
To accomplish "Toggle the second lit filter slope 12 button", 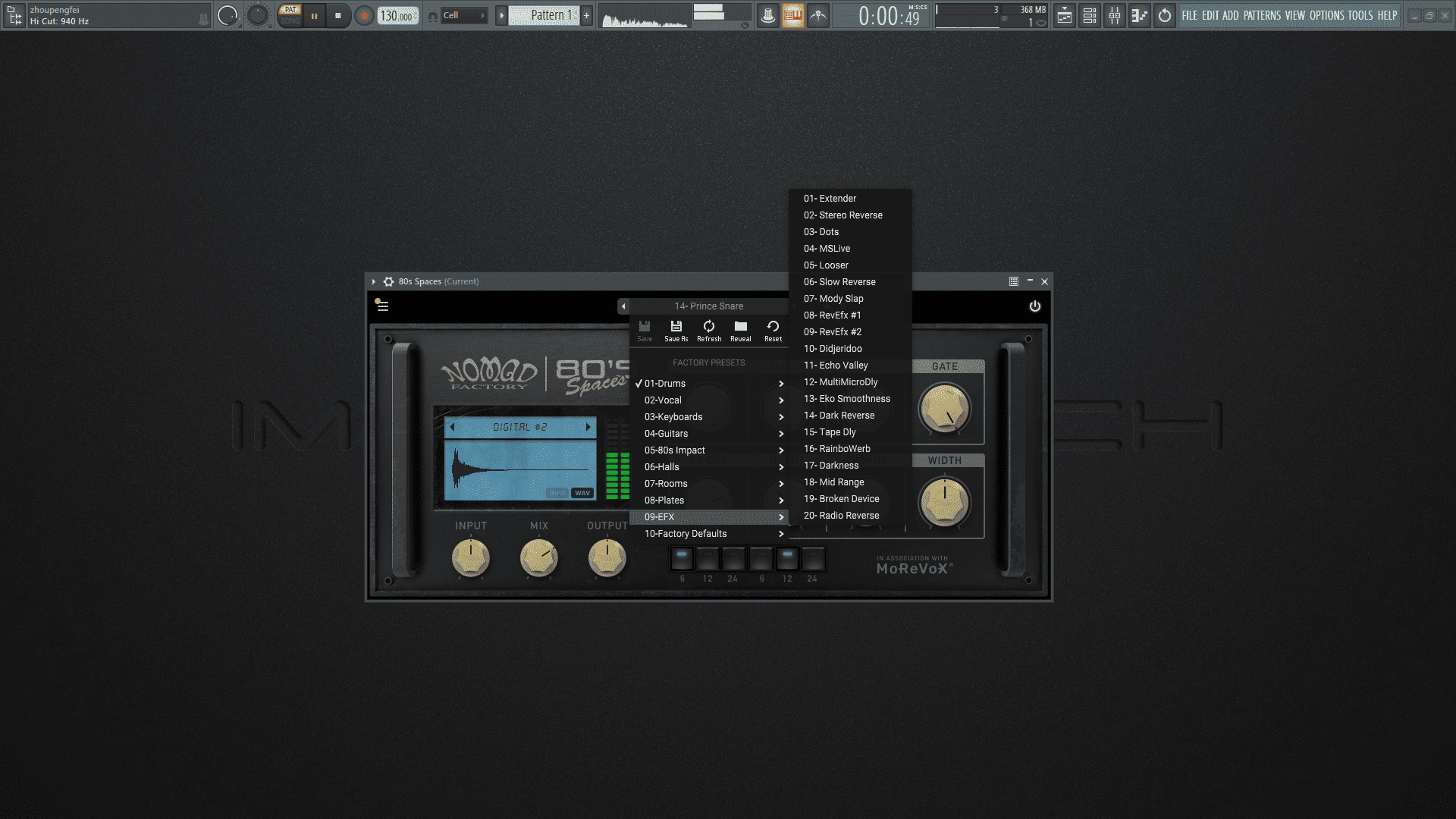I will coord(787,559).
